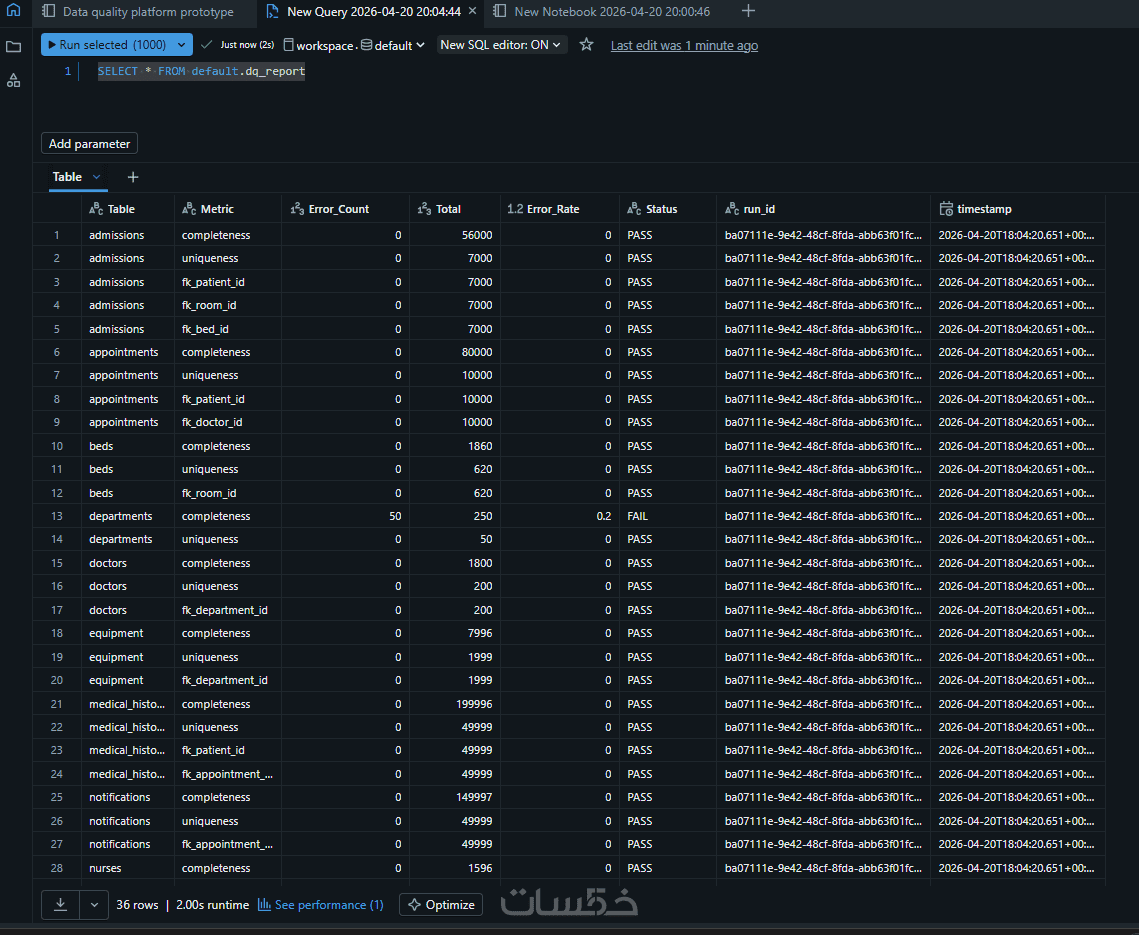Open the default schema dropdown
The image size is (1139, 935).
[393, 45]
